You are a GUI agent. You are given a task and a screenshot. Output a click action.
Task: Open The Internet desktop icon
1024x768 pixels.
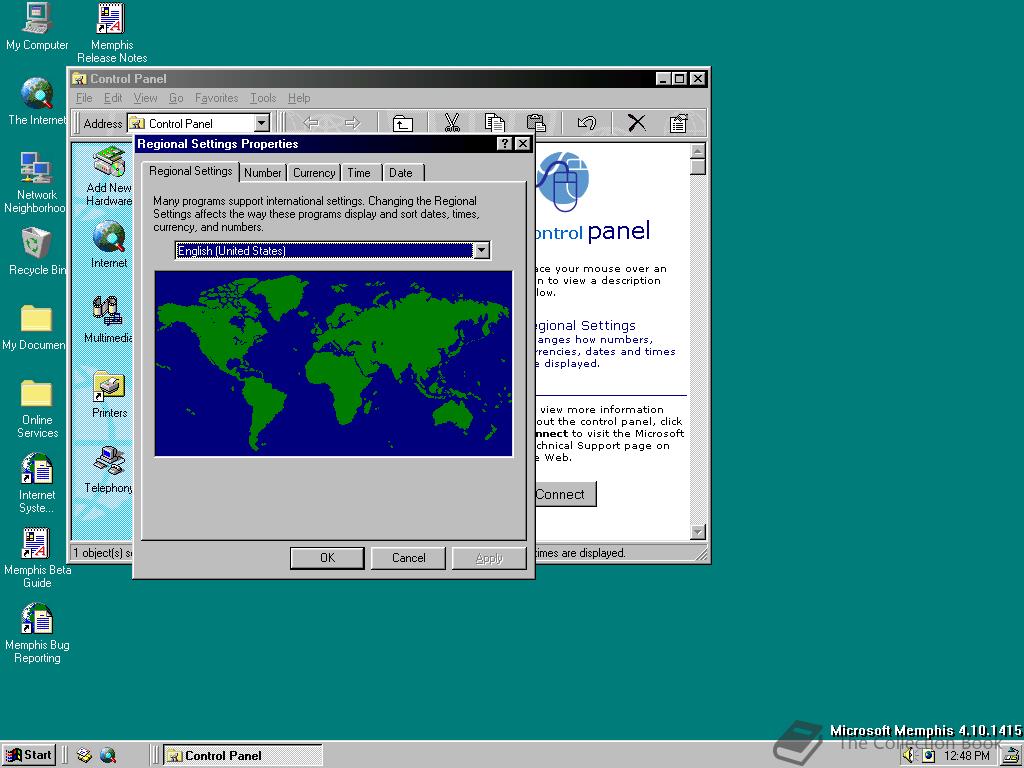(x=37, y=101)
